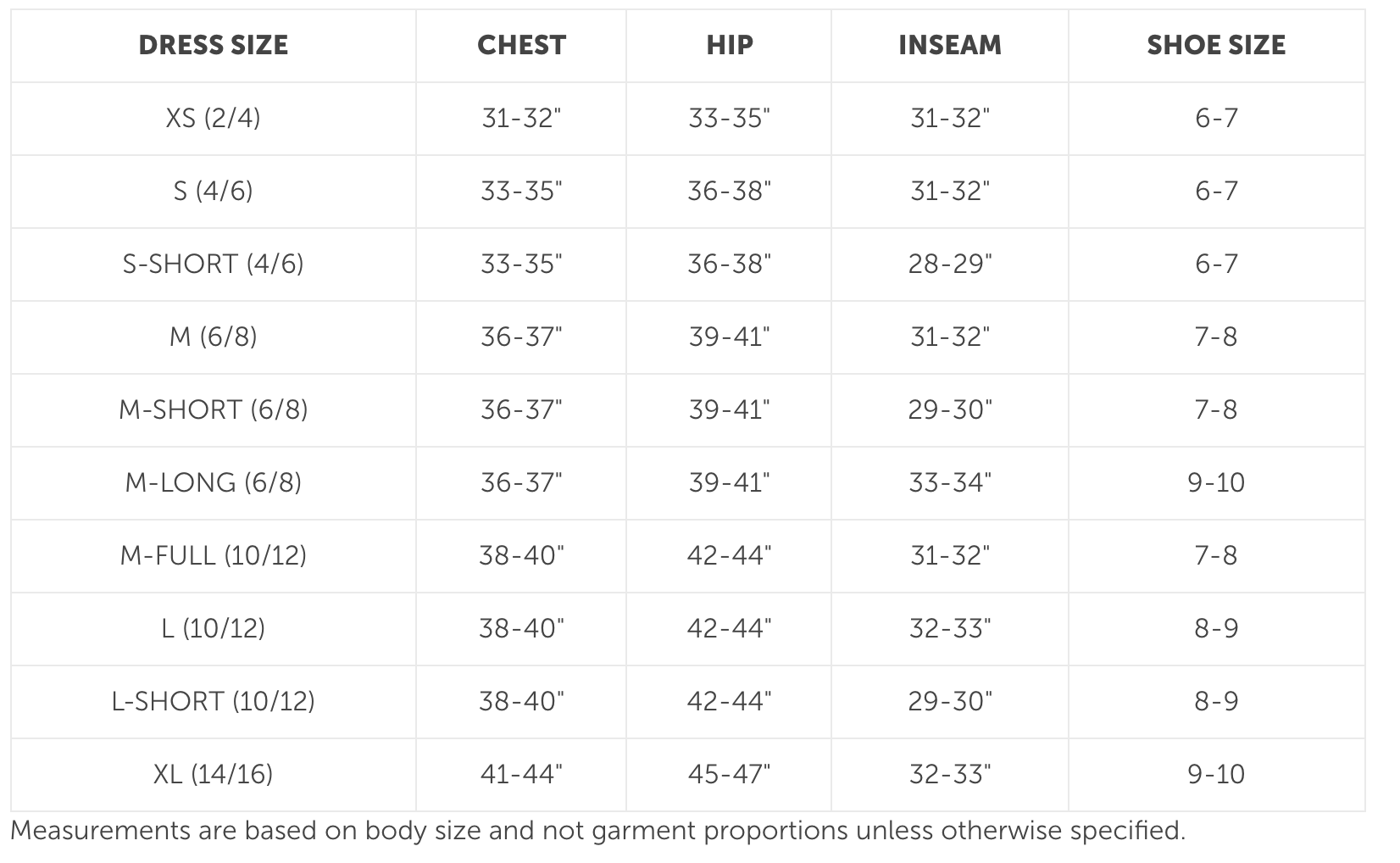Click the SHOE SIZE column header
The width and height of the screenshot is (1400, 863).
click(x=1216, y=45)
